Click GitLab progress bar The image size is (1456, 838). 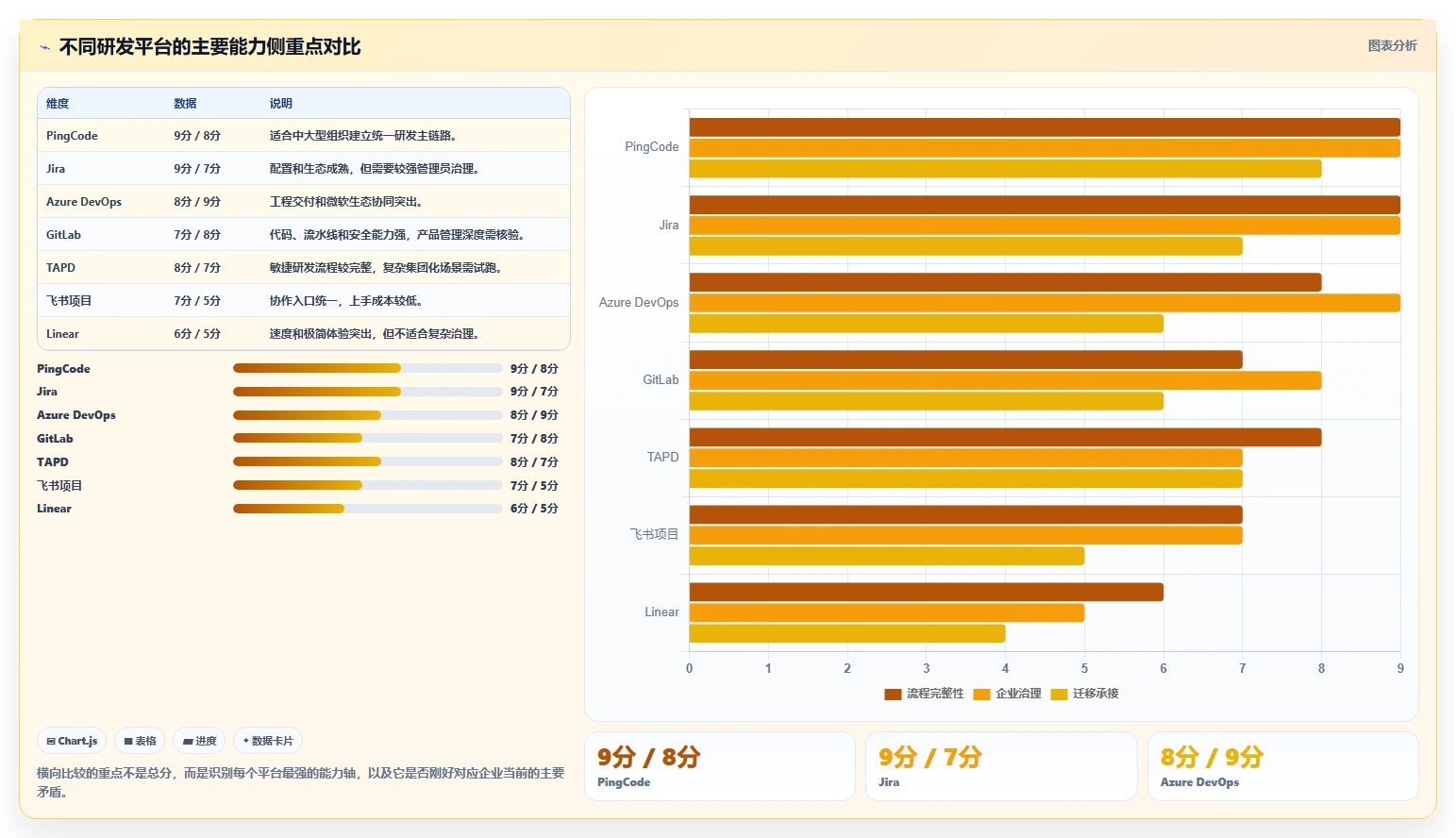[368, 438]
